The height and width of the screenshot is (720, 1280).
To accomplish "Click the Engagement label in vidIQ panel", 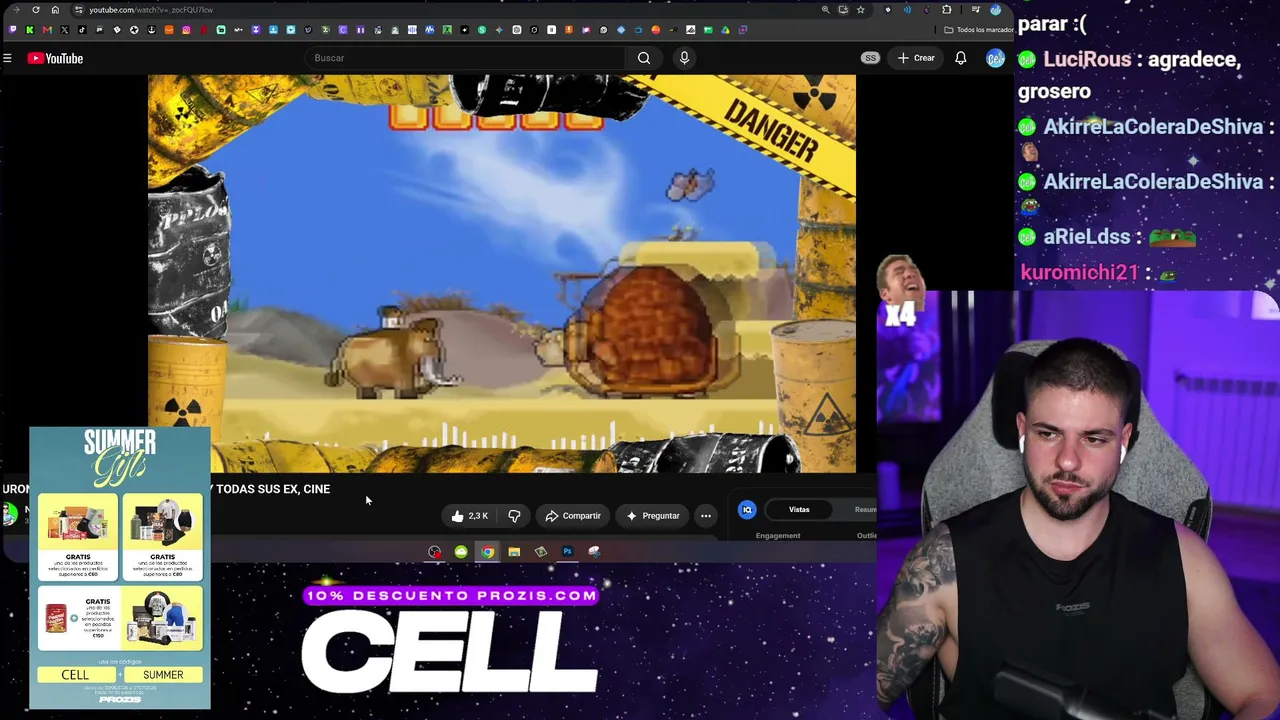I will (778, 536).
